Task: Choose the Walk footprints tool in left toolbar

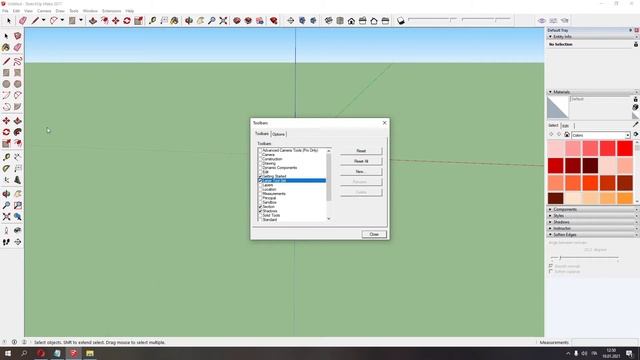Action: tap(6, 242)
